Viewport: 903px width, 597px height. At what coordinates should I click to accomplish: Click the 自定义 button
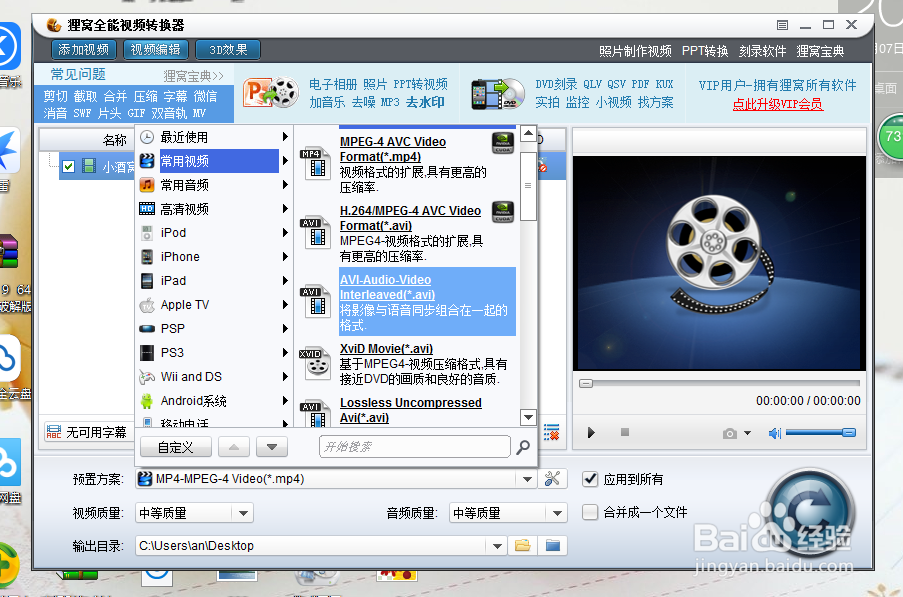tap(176, 447)
